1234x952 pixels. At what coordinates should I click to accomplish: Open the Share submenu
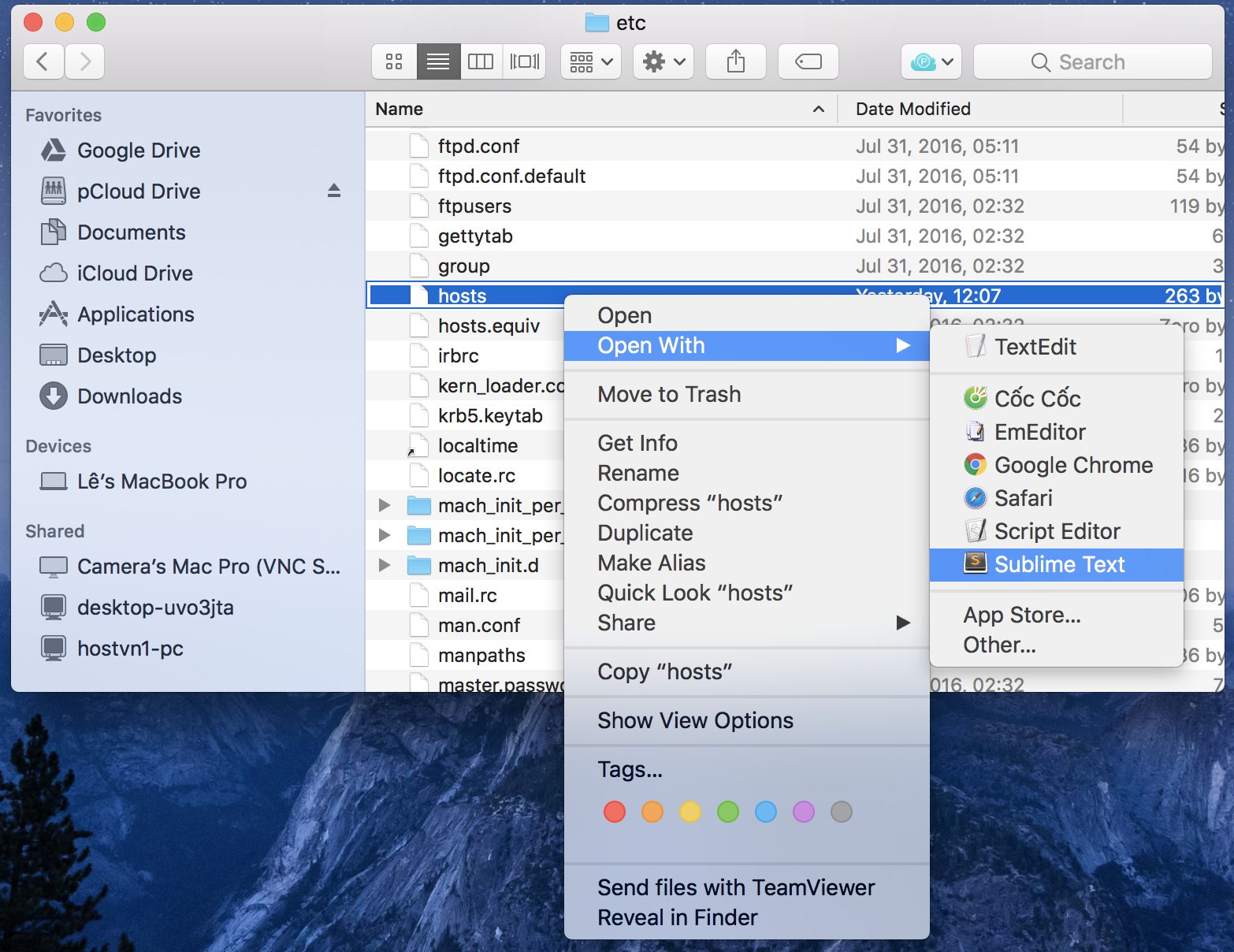(747, 623)
